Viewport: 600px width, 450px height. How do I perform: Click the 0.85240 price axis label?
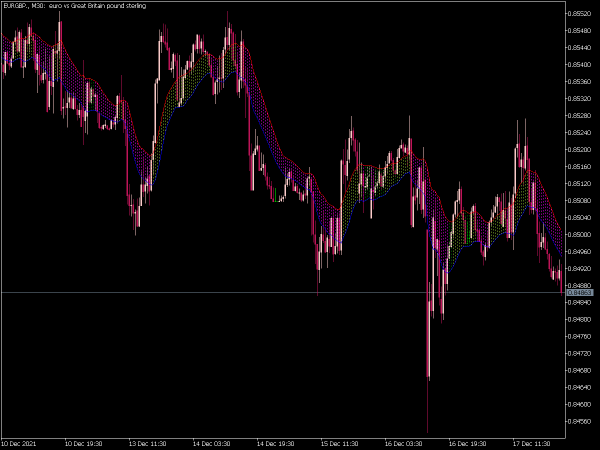579,132
